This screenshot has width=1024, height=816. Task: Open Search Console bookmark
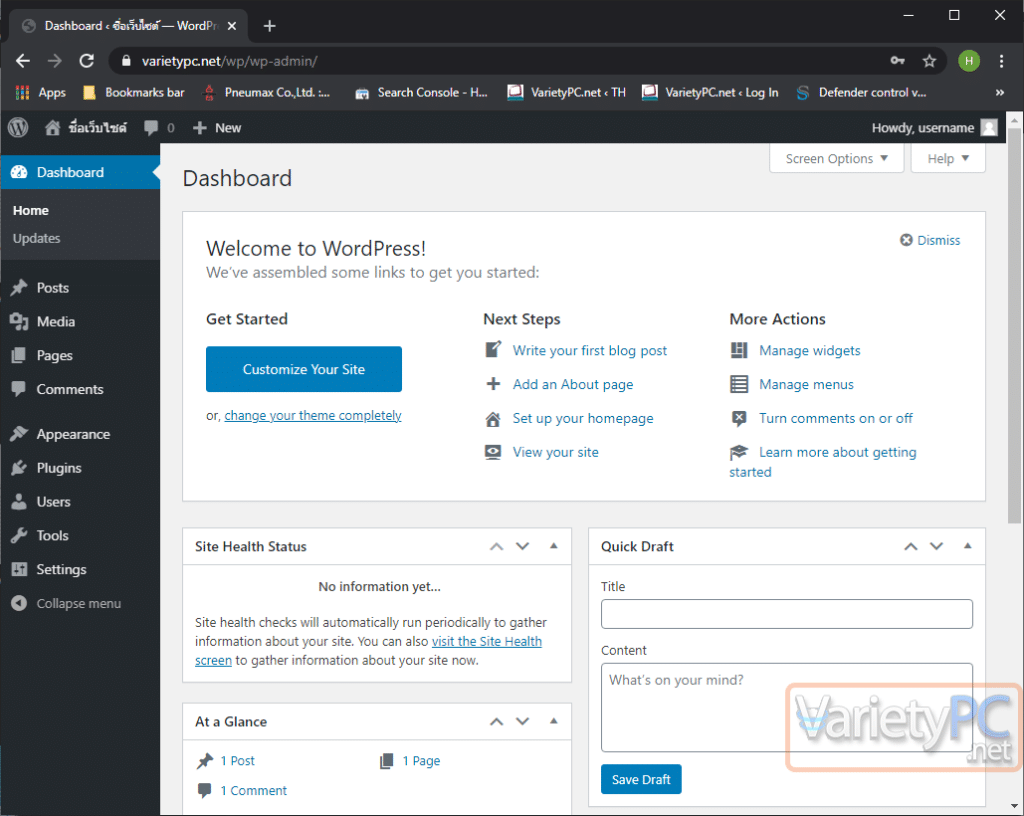pos(421,93)
